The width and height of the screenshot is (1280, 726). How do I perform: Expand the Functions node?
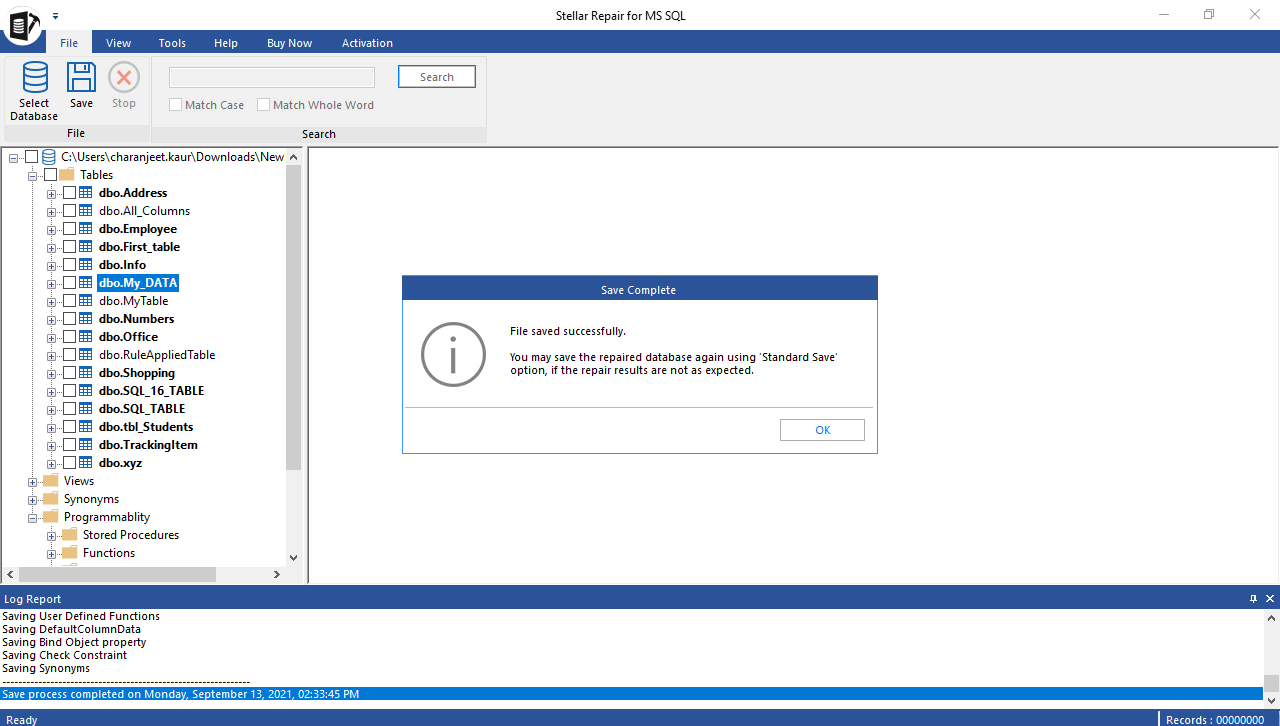[52, 553]
